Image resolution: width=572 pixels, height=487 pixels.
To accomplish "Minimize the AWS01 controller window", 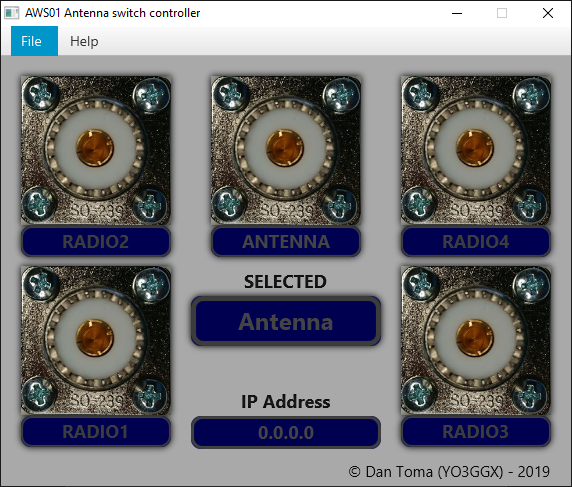I will (x=457, y=13).
